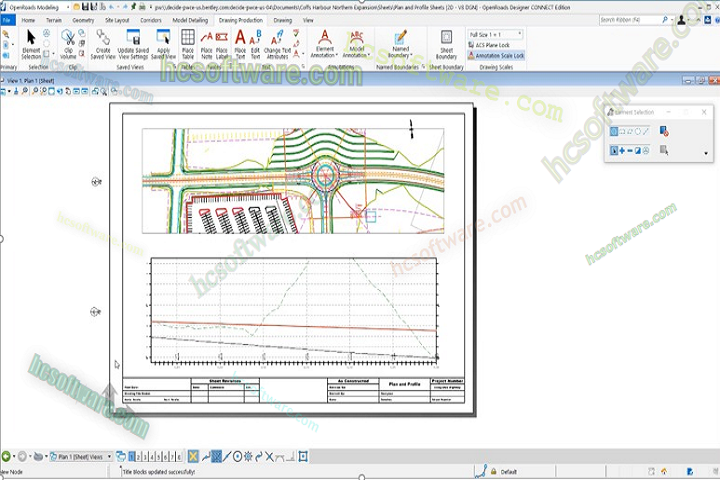Click Create Saved View
Image resolution: width=720 pixels, height=480 pixels.
[103, 44]
